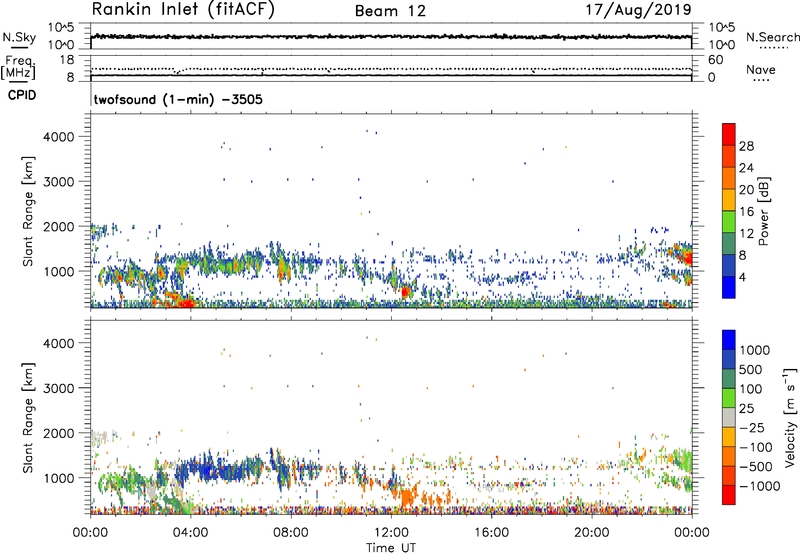This screenshot has height=554, width=800.
Task: Click the "28" label on the Power colorbar
Action: coord(746,146)
